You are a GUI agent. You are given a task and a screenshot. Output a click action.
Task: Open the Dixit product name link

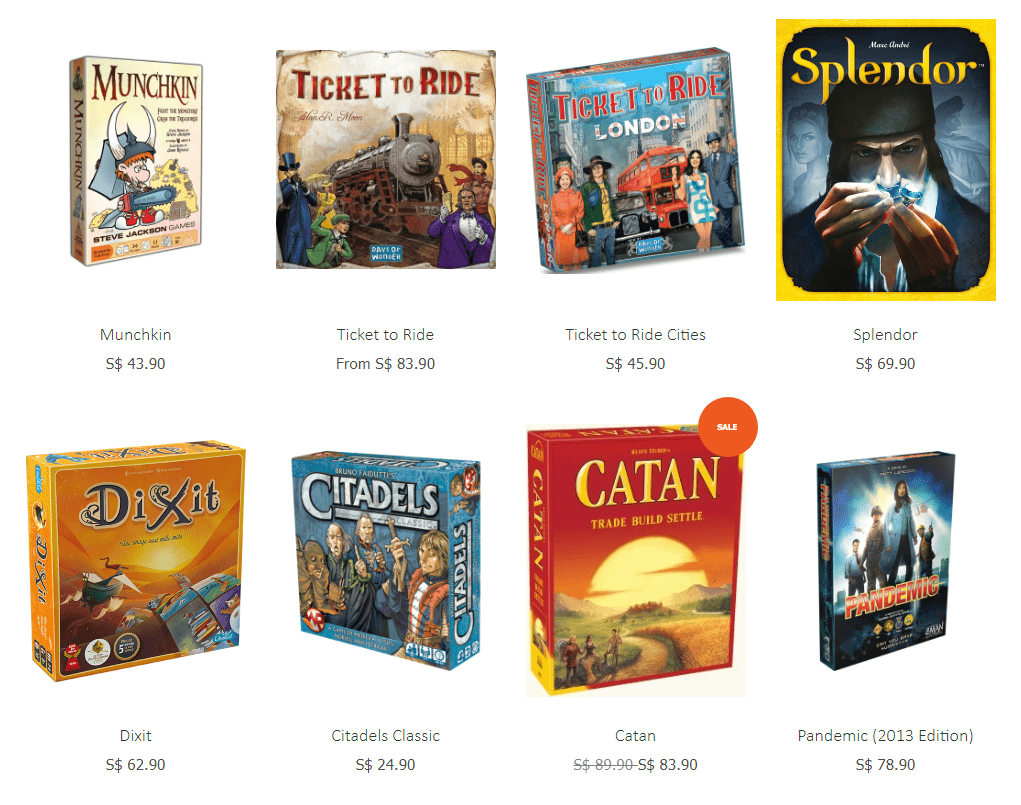[x=135, y=736]
